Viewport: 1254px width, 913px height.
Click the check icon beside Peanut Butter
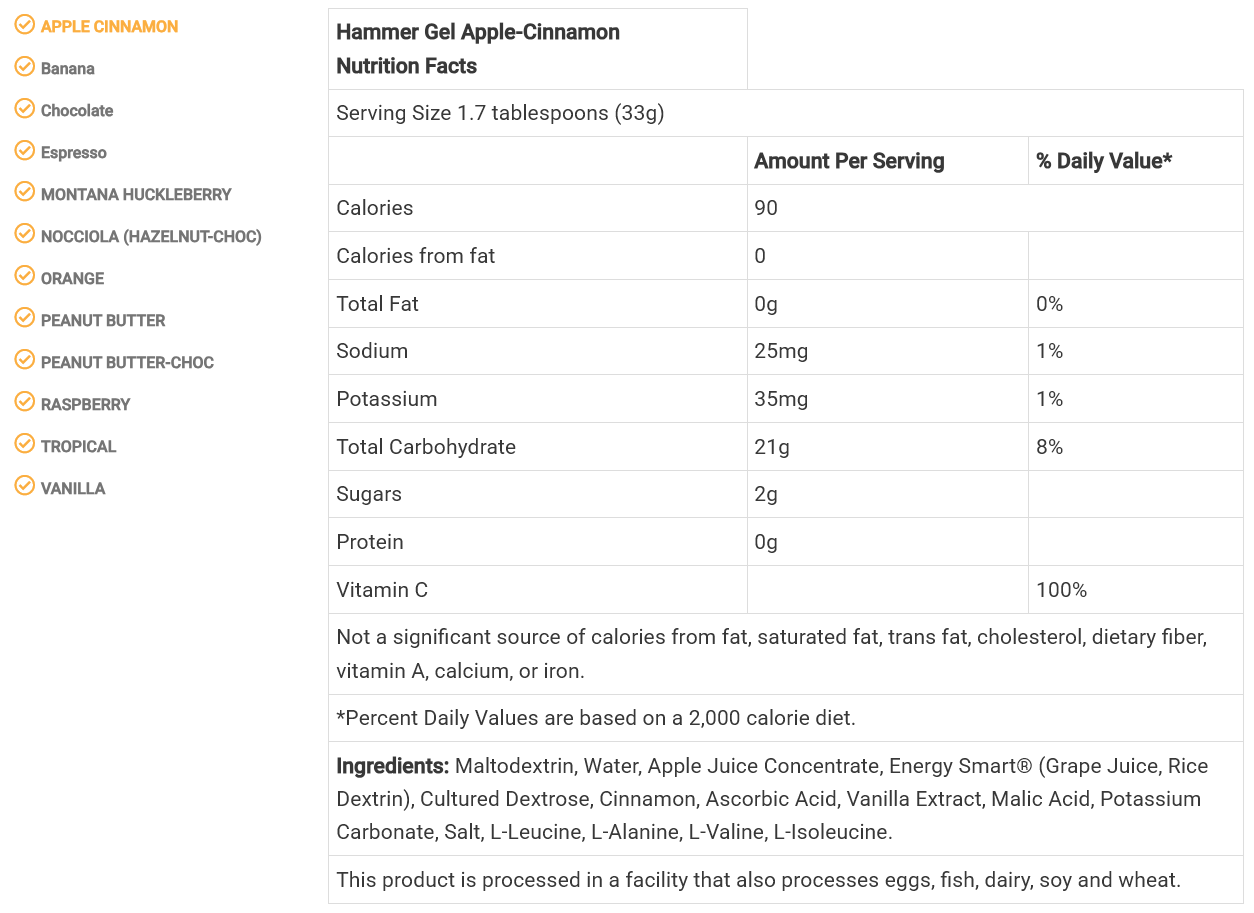click(25, 319)
